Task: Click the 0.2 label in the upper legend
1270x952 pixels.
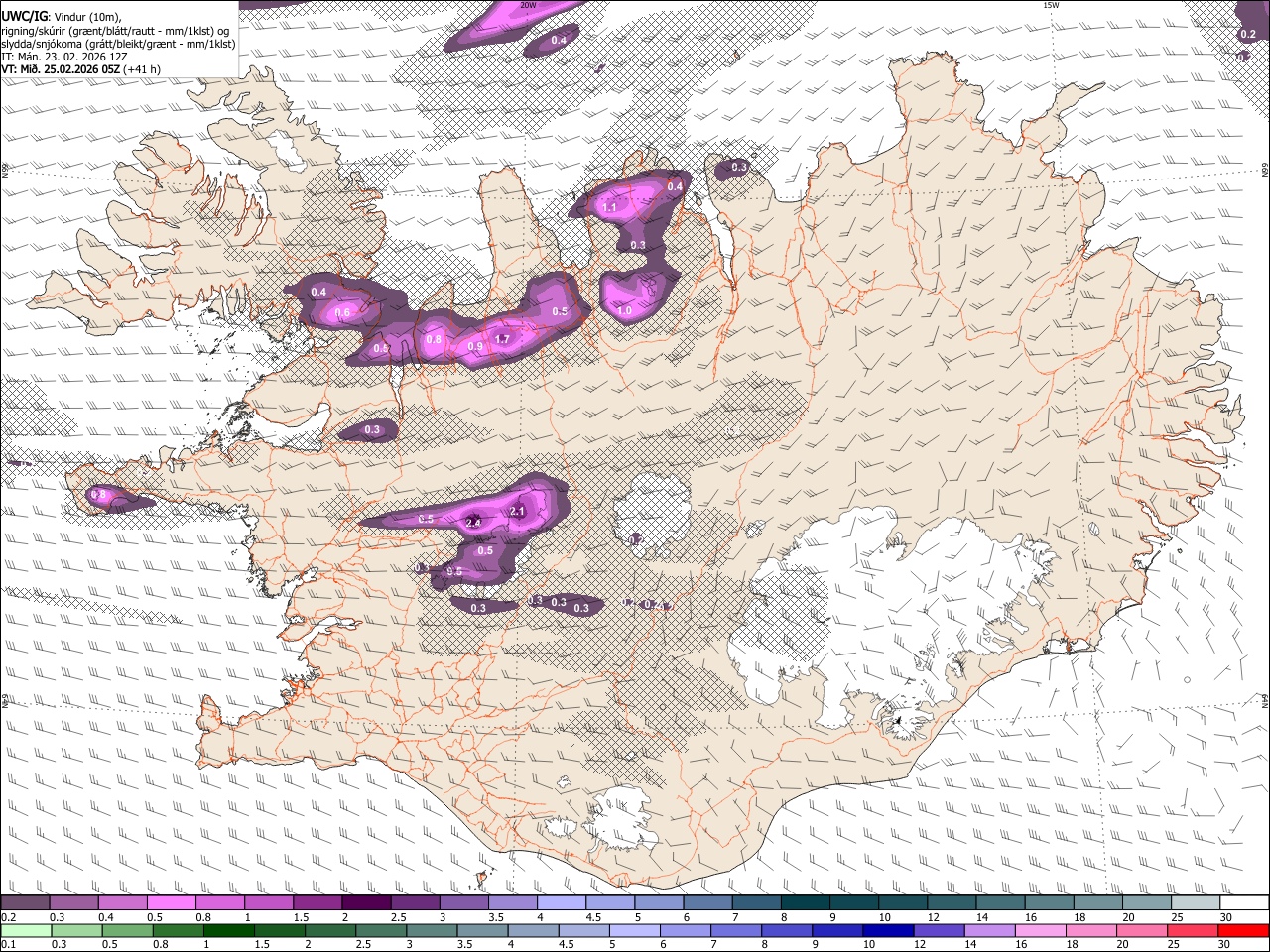Action: click(x=9, y=917)
